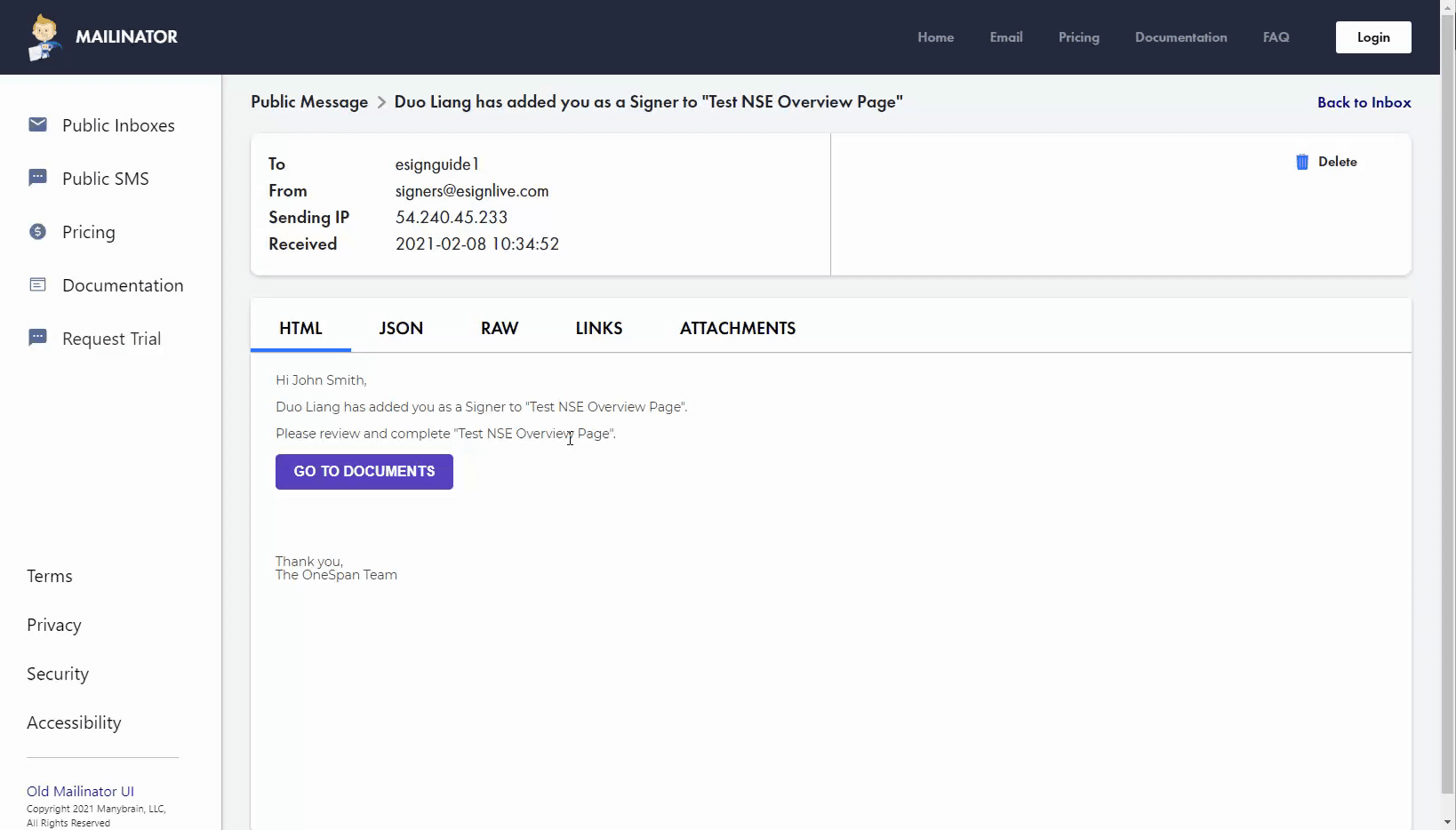Open Email in top navigation
Image resolution: width=1456 pixels, height=830 pixels.
coord(1006,37)
